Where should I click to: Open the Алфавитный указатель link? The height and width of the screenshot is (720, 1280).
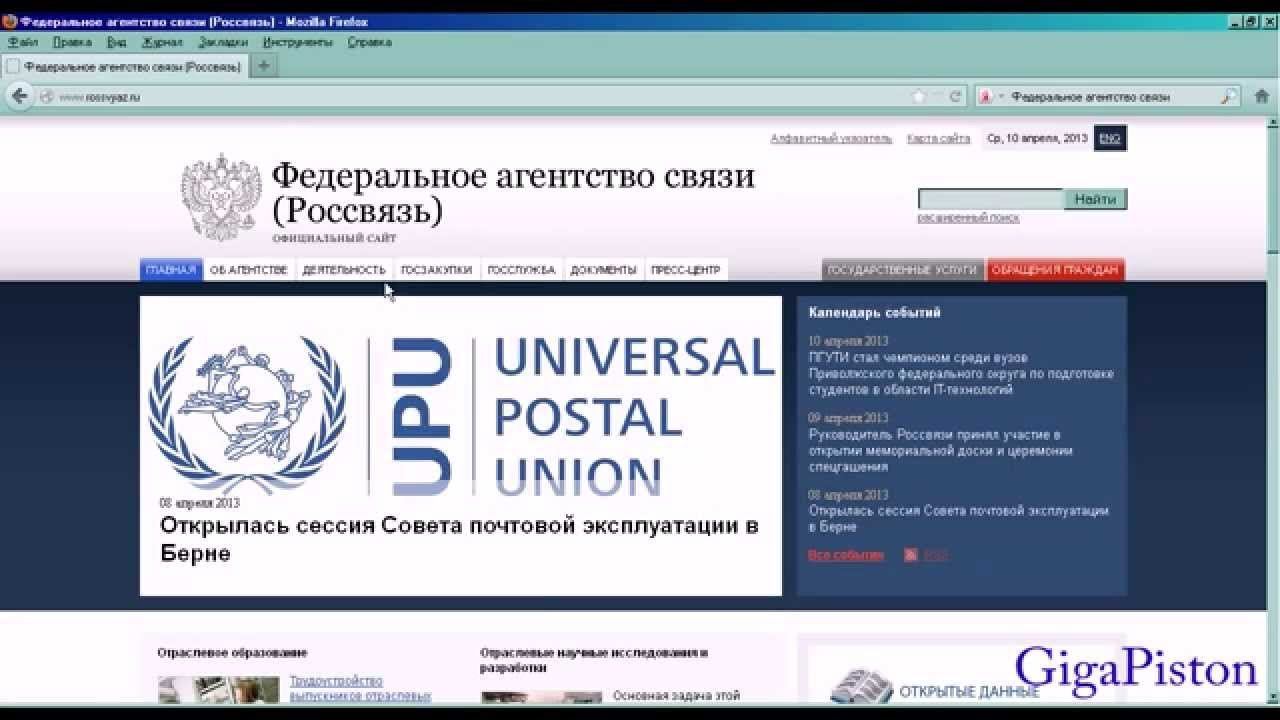tap(831, 139)
